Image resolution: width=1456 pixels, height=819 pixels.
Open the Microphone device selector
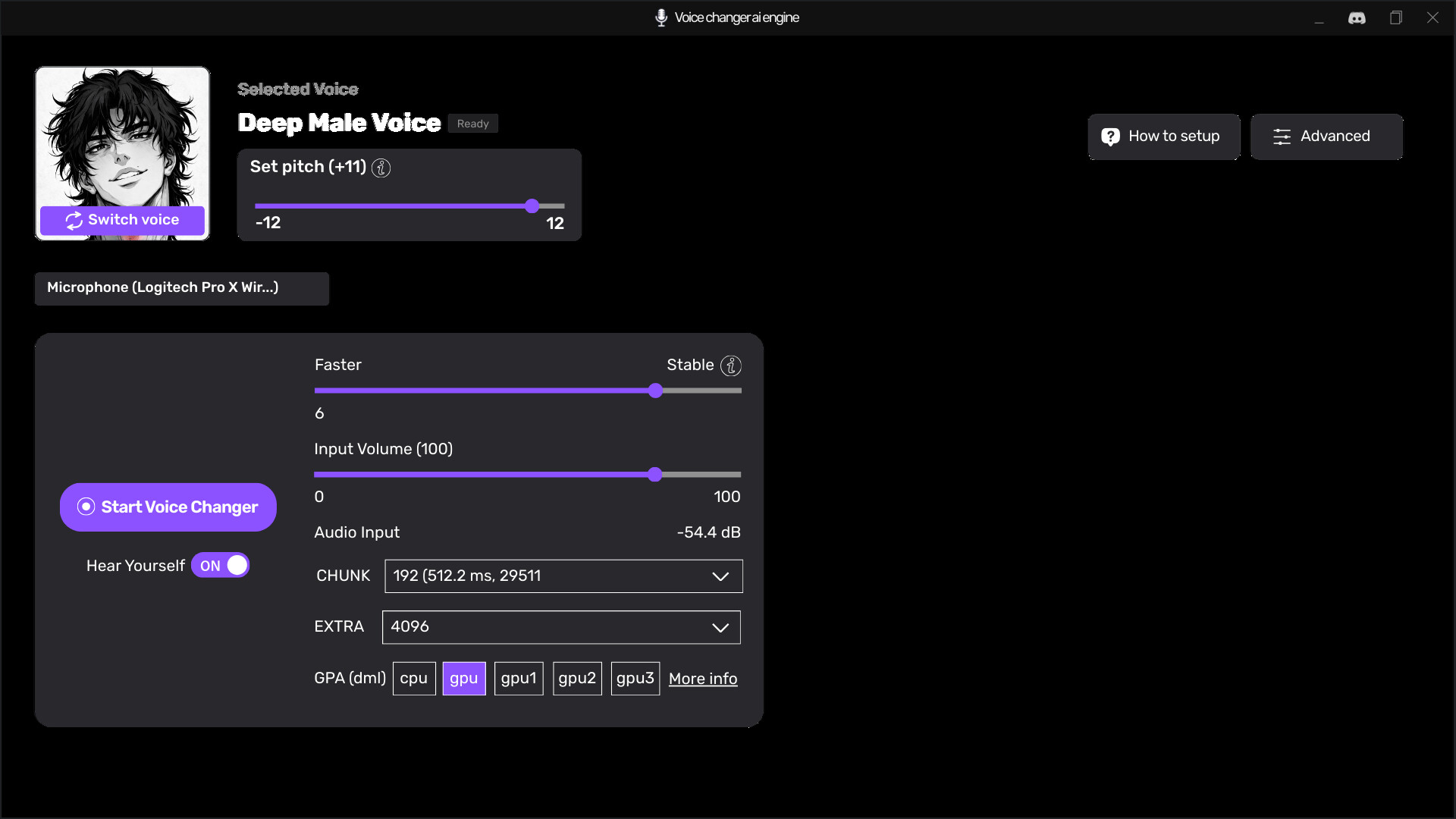(x=182, y=288)
